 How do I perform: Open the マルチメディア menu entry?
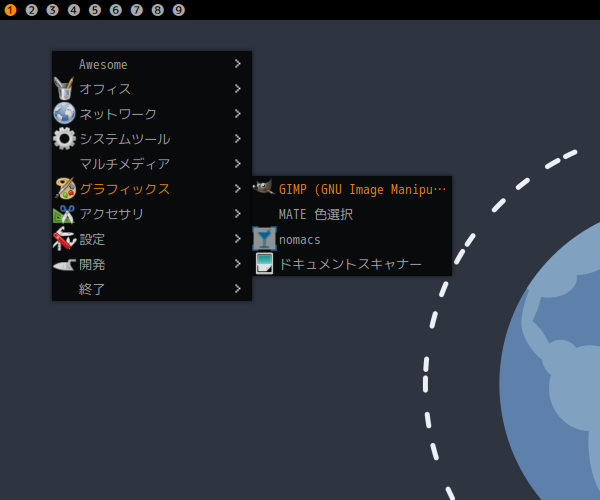tap(152, 164)
